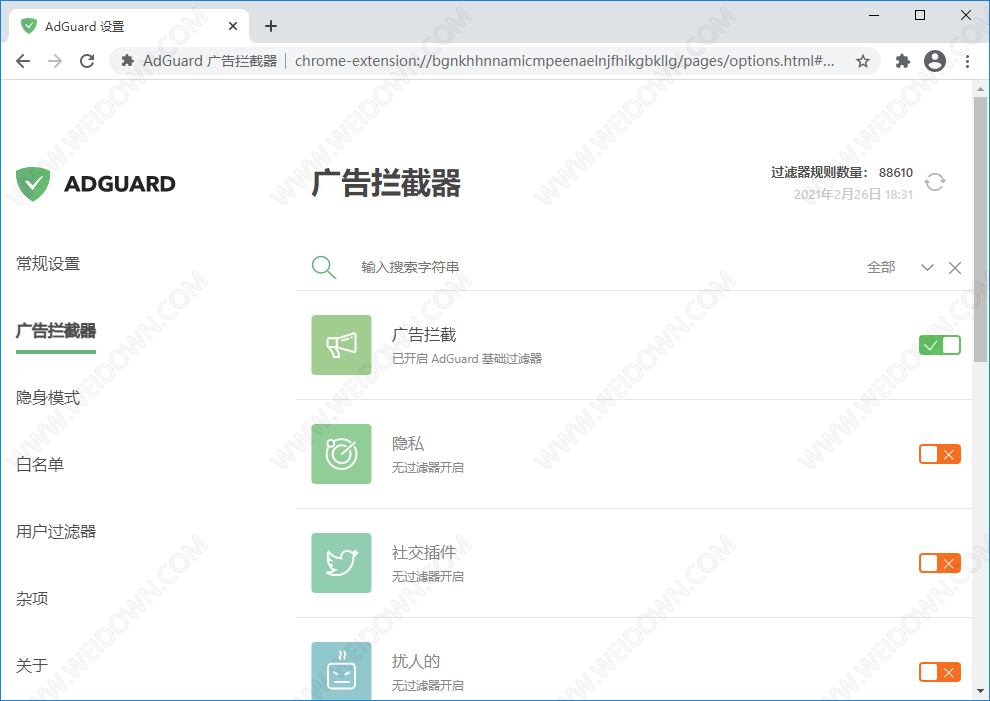Click the 扰人的 angry face icon
The image size is (990, 701).
pos(342,671)
